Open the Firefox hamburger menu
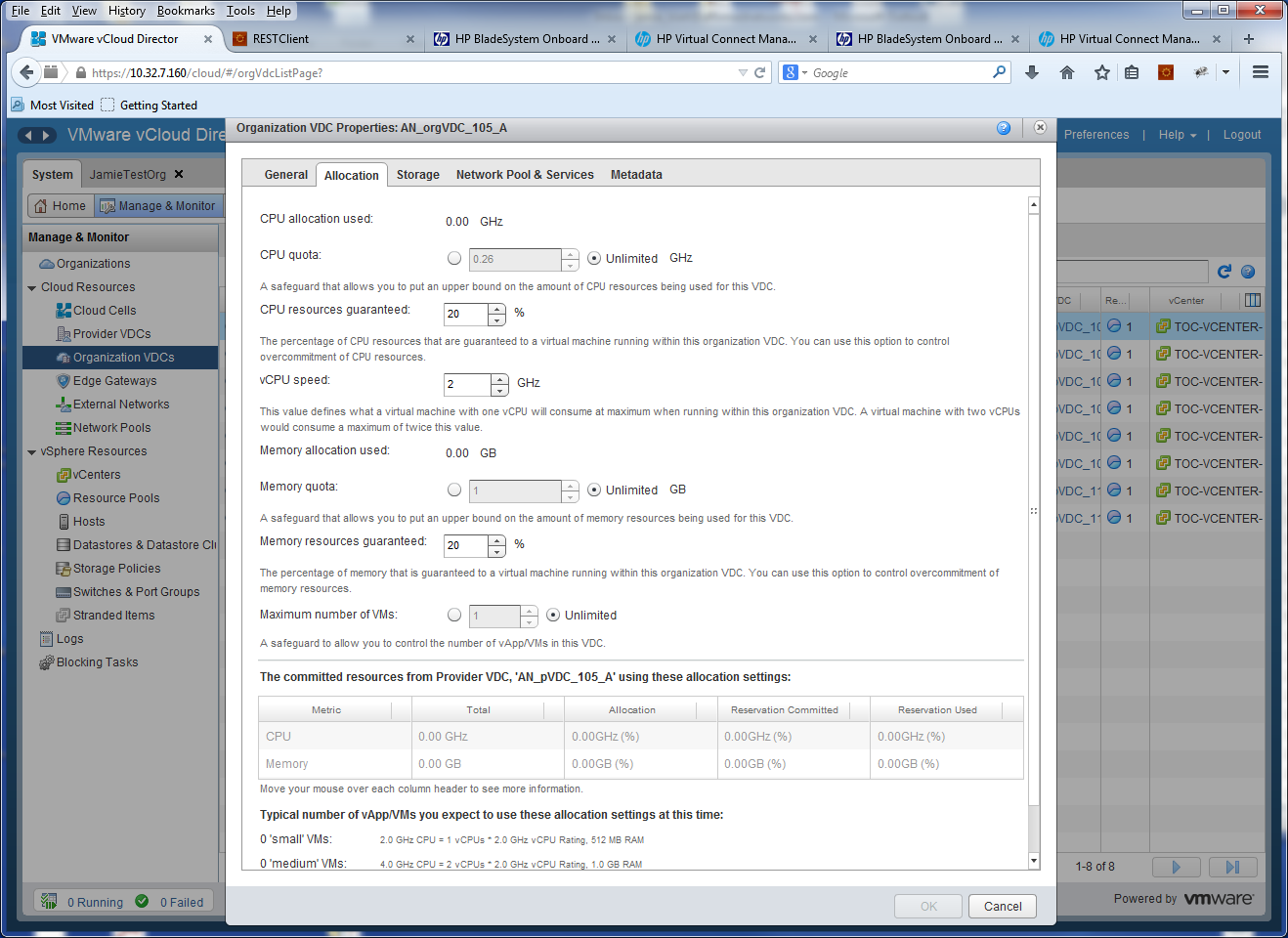The width and height of the screenshot is (1288, 938). coord(1261,72)
